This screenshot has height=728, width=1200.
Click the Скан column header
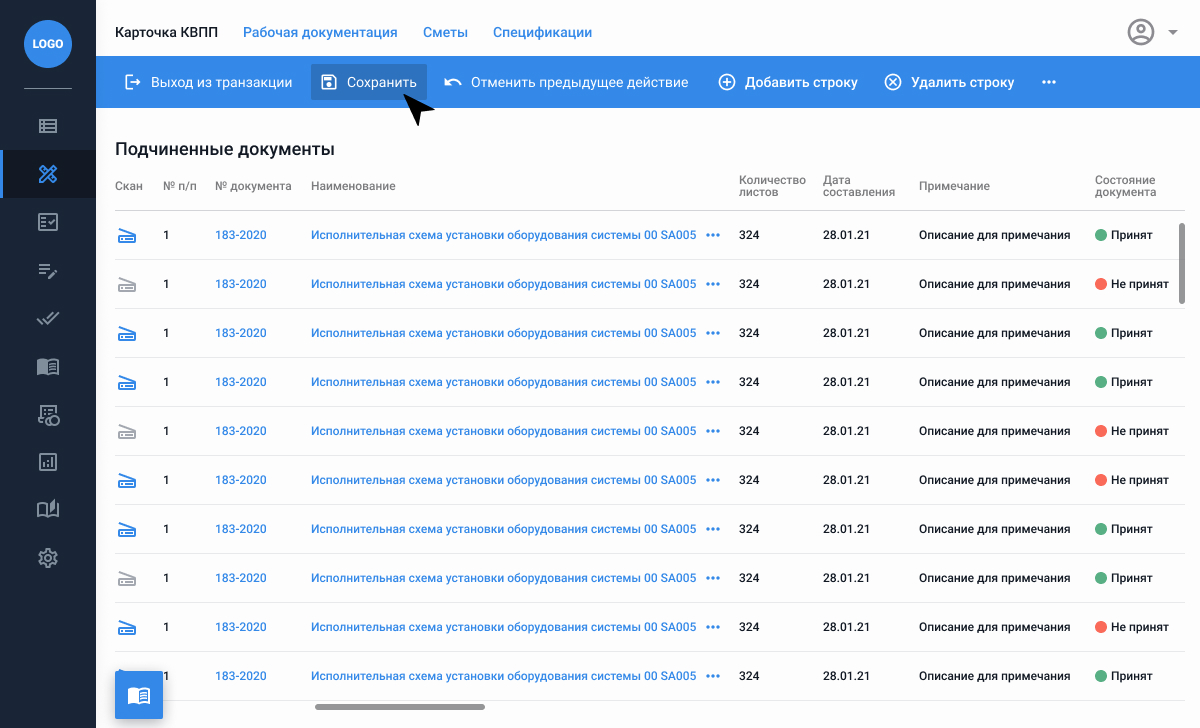tap(129, 186)
